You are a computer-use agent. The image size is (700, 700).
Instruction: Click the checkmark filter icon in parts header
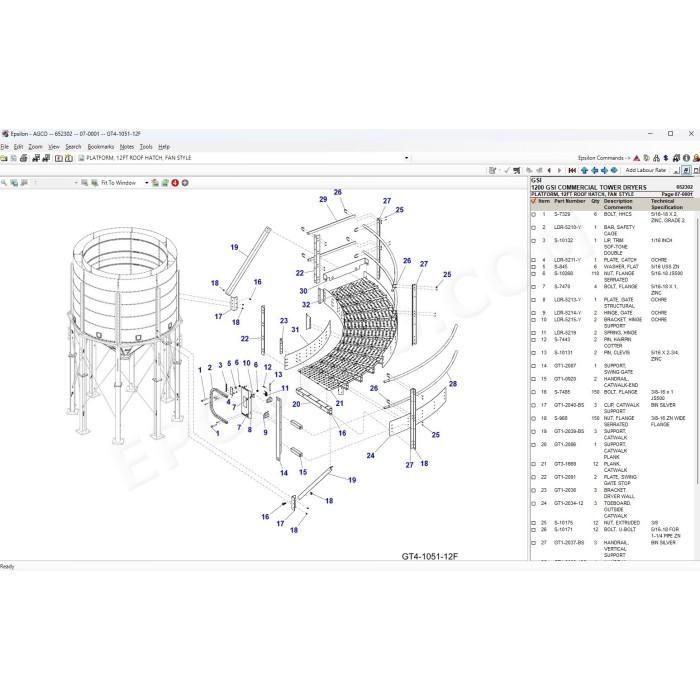[x=533, y=201]
